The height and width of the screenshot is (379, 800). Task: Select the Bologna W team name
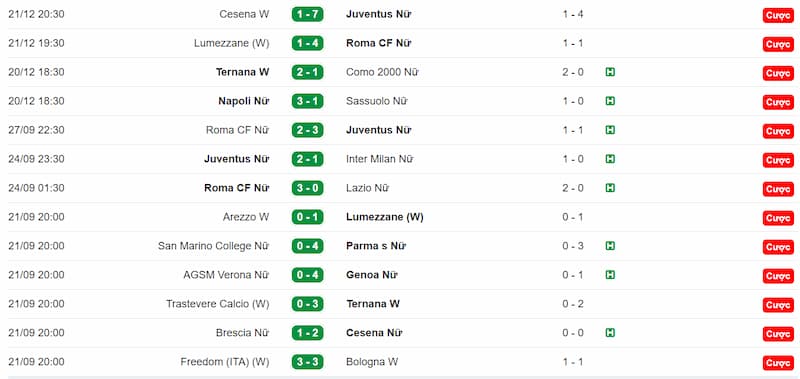pos(372,362)
